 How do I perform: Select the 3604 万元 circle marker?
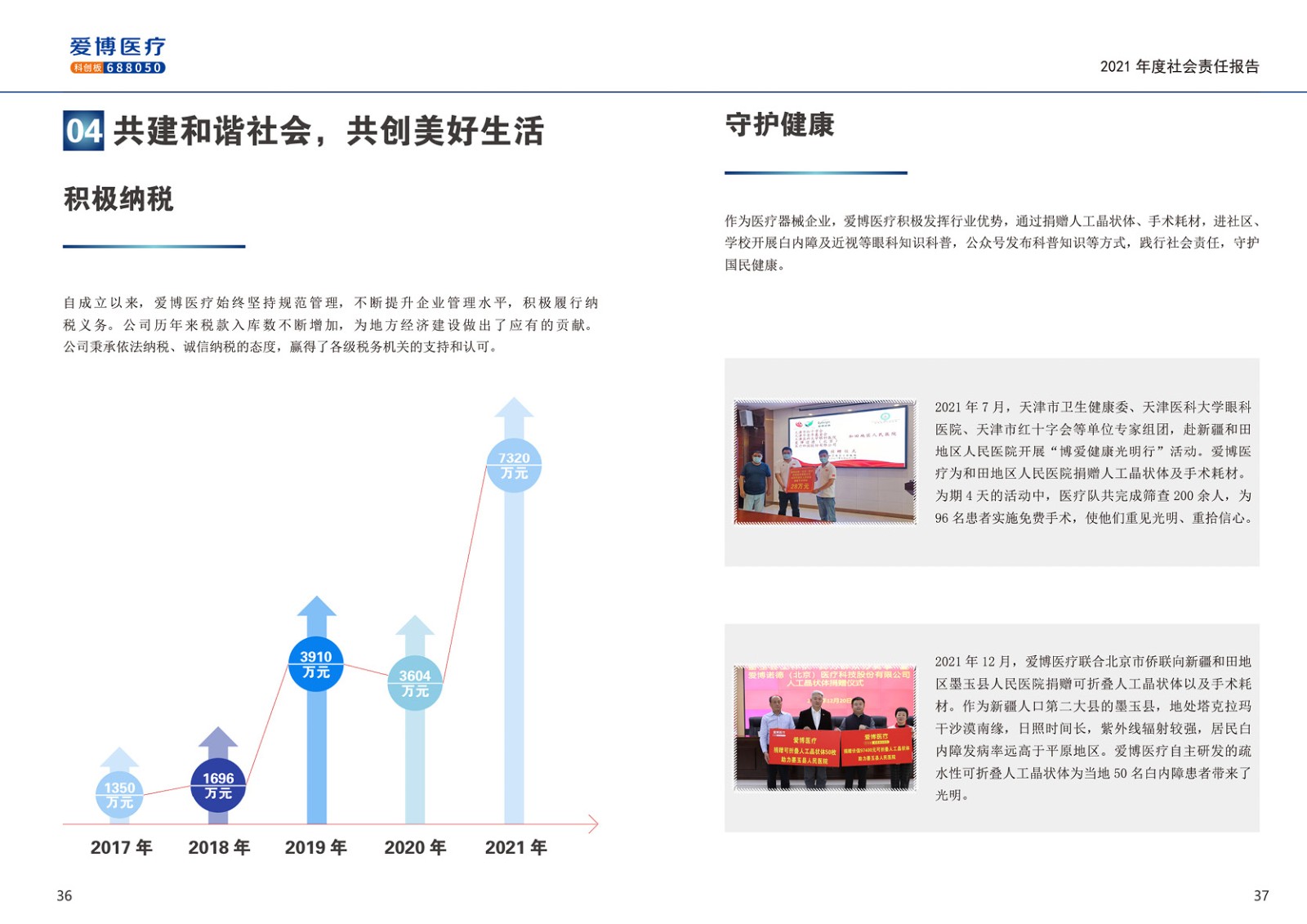pos(415,683)
